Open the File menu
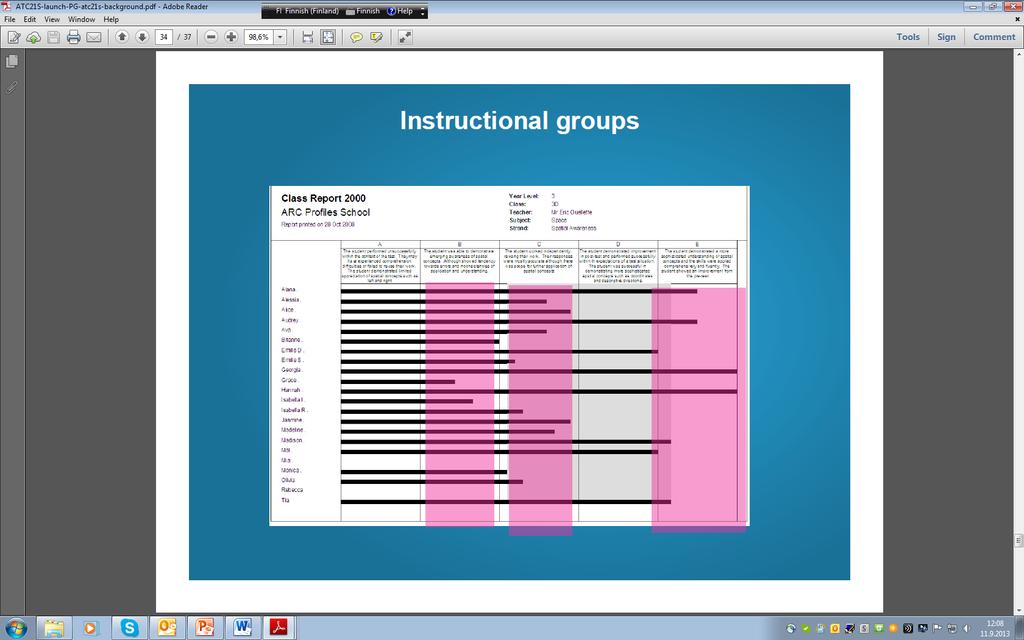Viewport: 1024px width, 640px height. 10,20
